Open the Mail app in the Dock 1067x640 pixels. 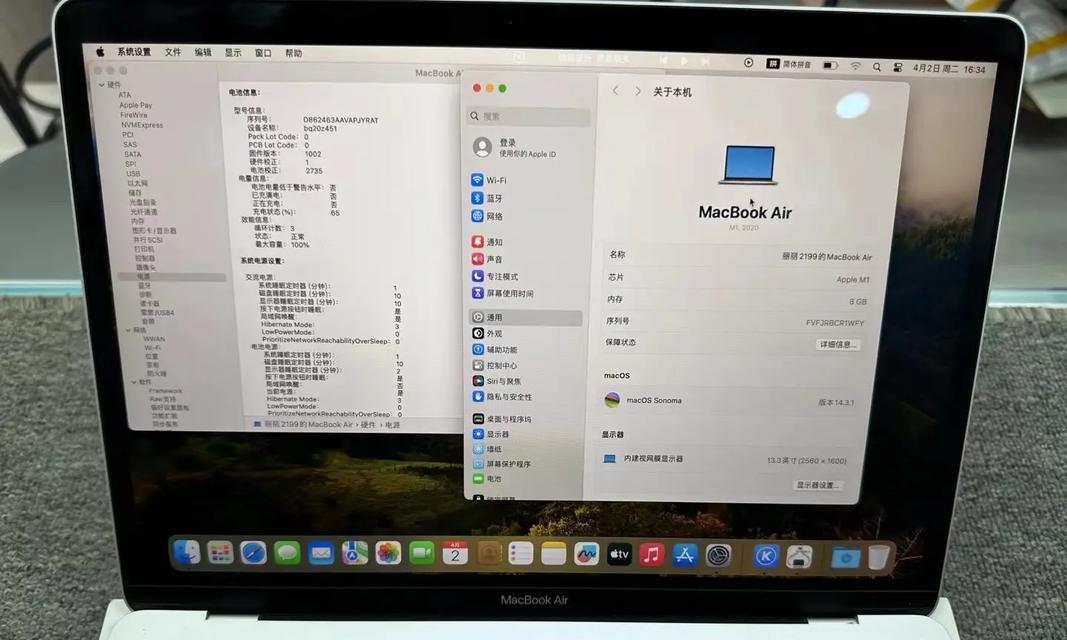click(x=321, y=554)
